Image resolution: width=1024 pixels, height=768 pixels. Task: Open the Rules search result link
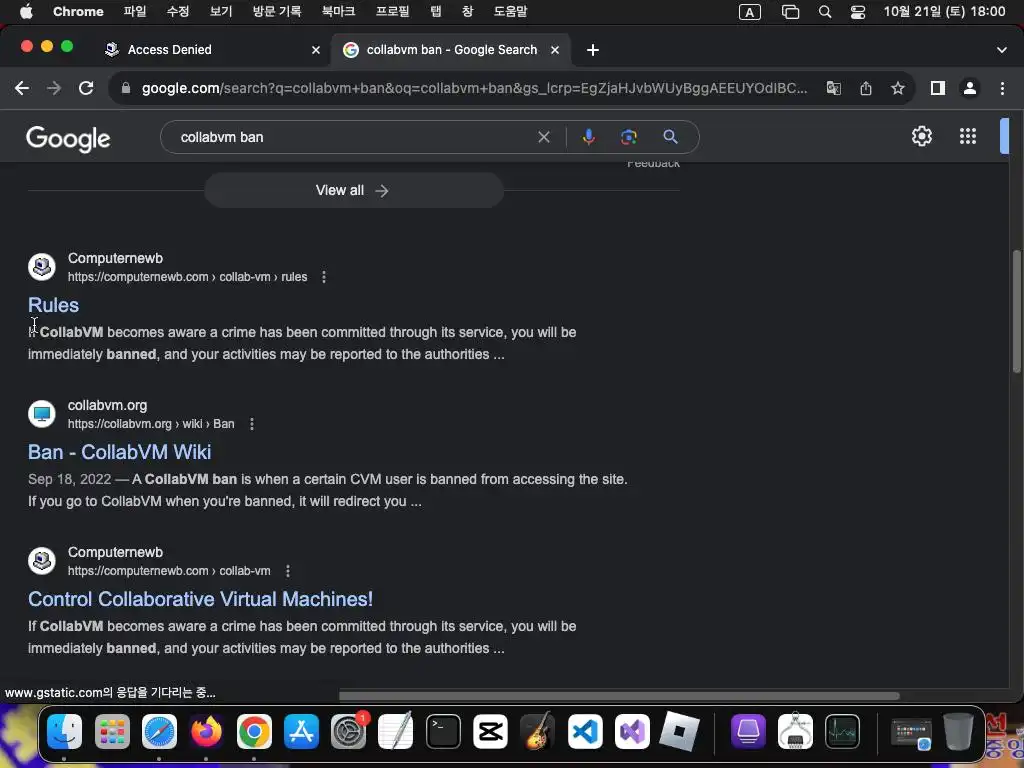pos(54,305)
